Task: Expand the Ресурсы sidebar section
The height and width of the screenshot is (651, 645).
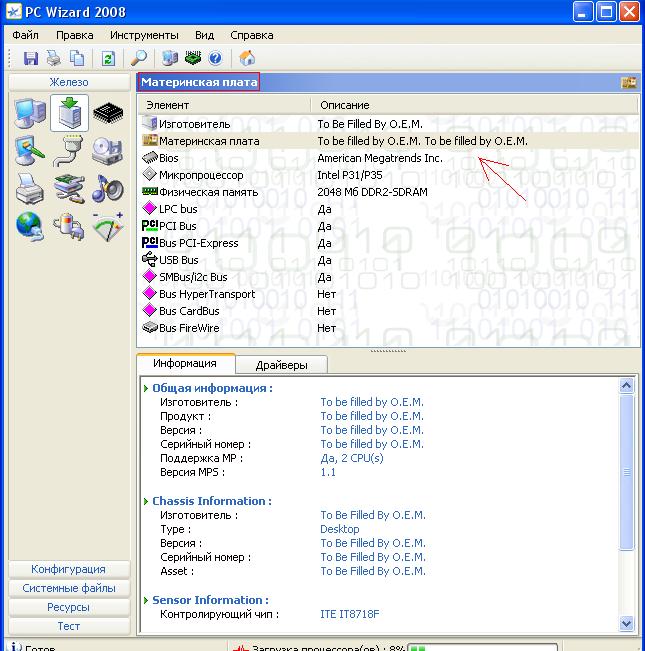Action: [x=68, y=607]
